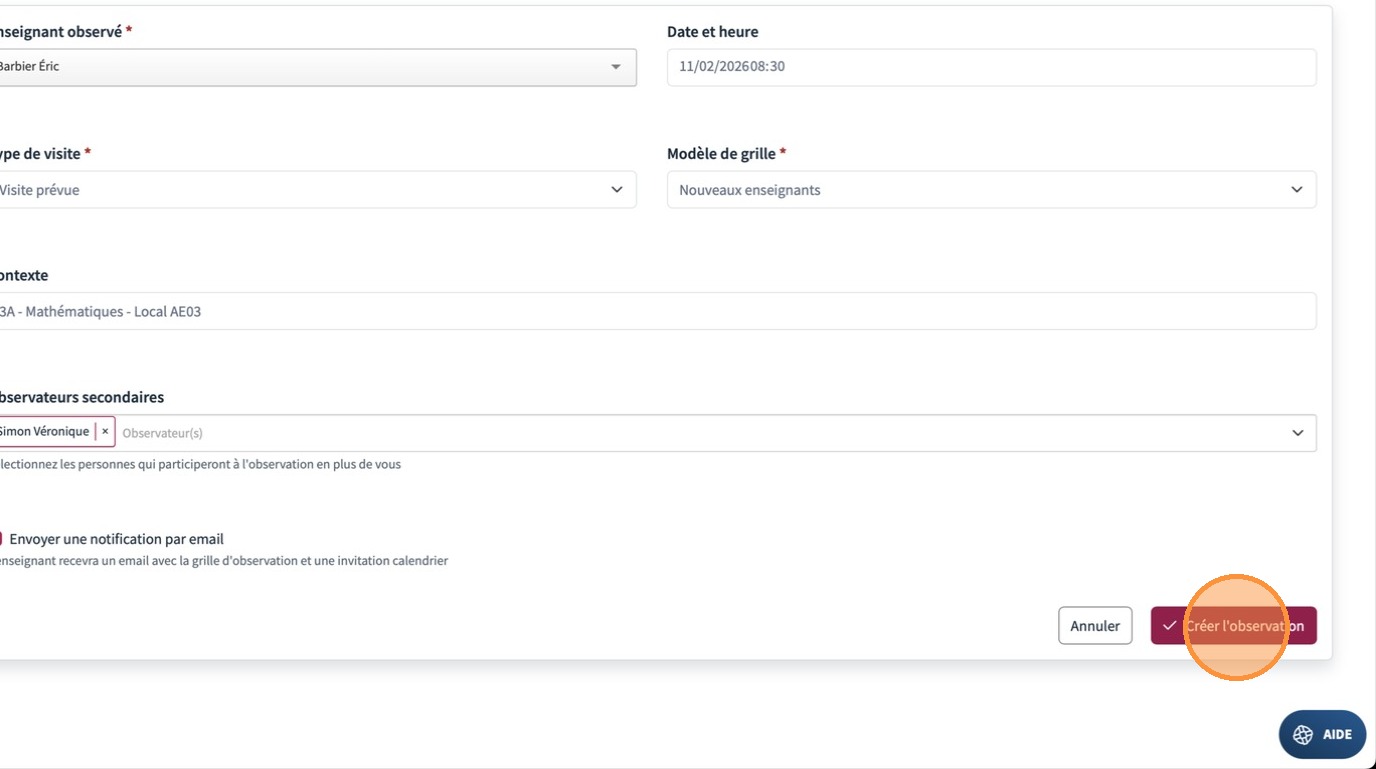Image resolution: width=1376 pixels, height=769 pixels.
Task: Remove the Simon Véronique observer chip
Action: pyautogui.click(x=105, y=432)
